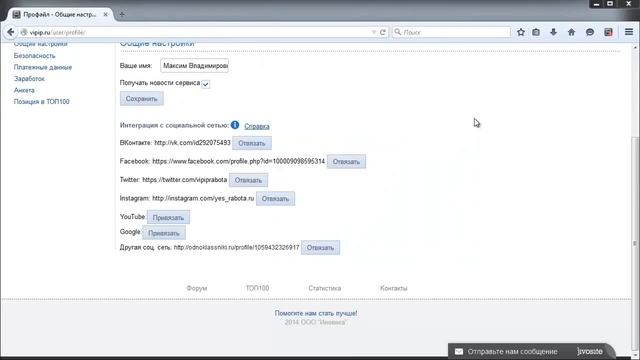Click the https://twitter.com/vipiprabota text
The image size is (640, 360).
184,180
